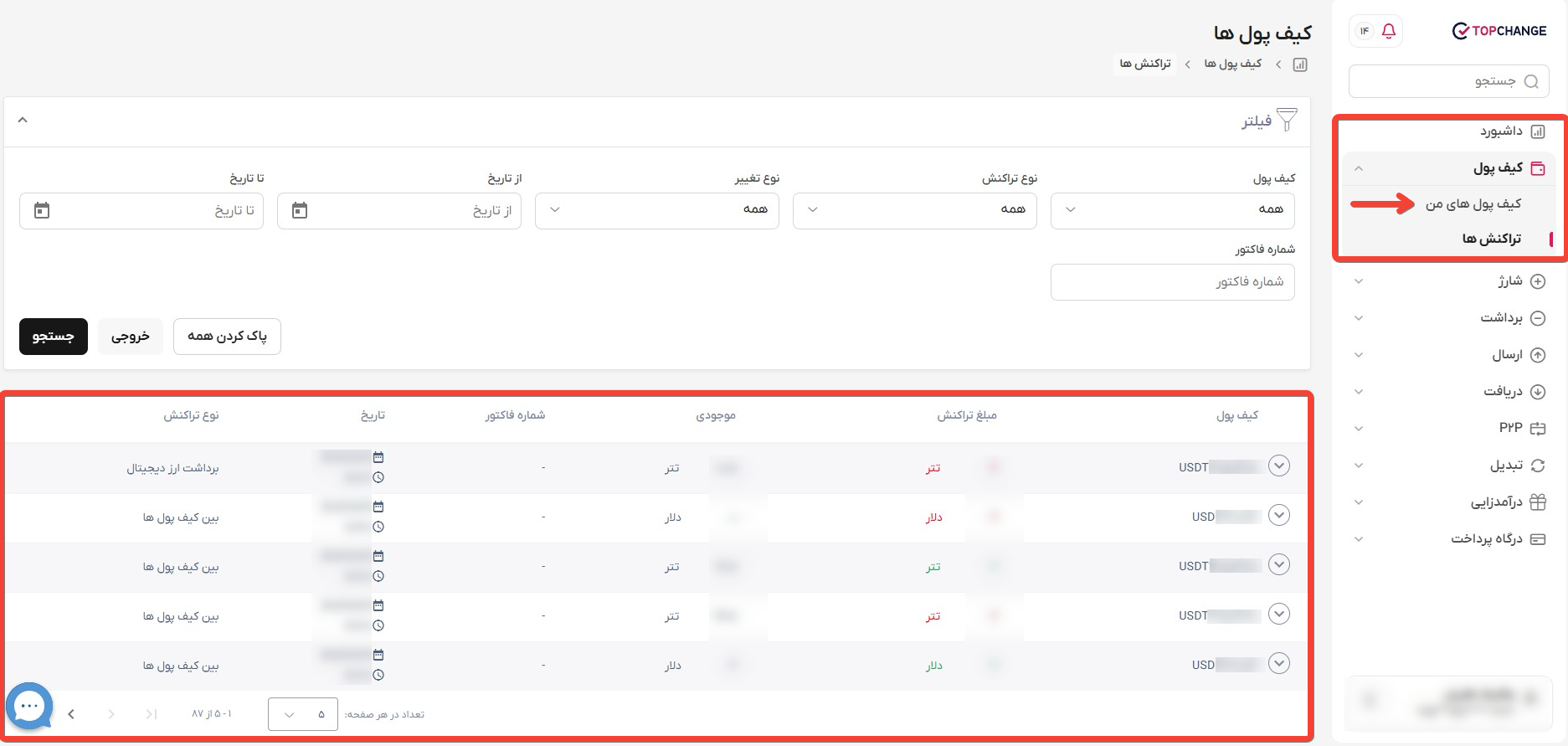The width and height of the screenshot is (1568, 746).
Task: Click the gift icon beside درآمدزایی
Action: (1538, 502)
